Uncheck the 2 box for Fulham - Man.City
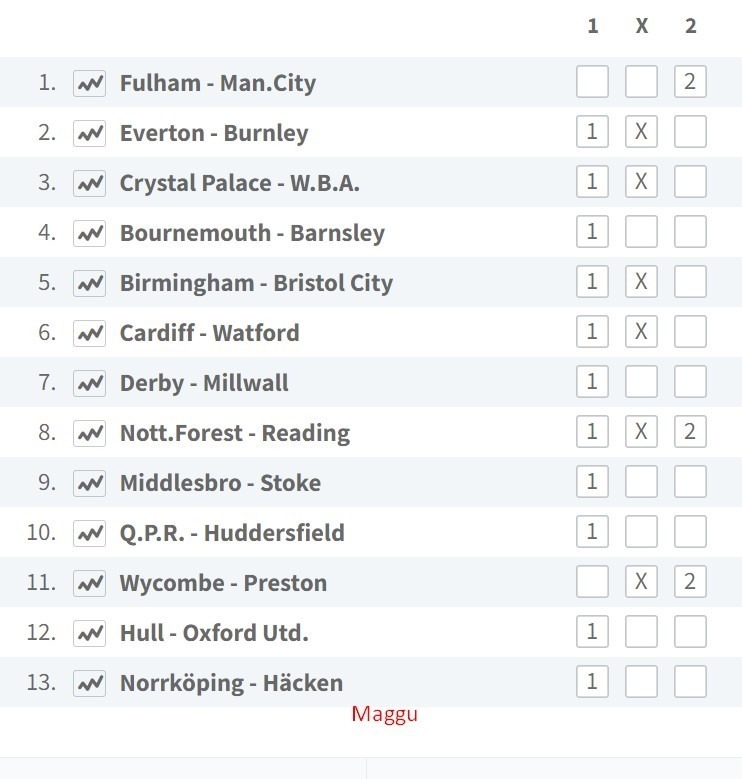Image resolution: width=742 pixels, height=779 pixels. [690, 81]
